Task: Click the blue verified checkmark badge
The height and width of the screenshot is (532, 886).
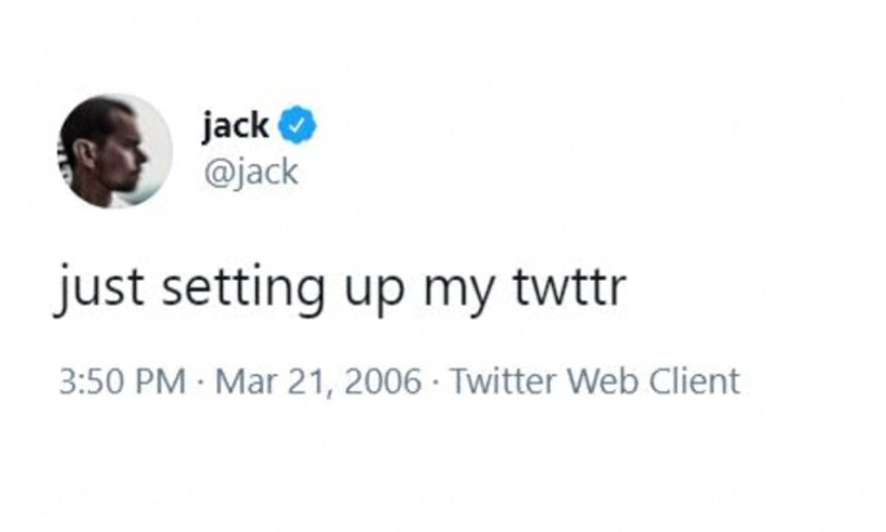Action: [x=302, y=127]
